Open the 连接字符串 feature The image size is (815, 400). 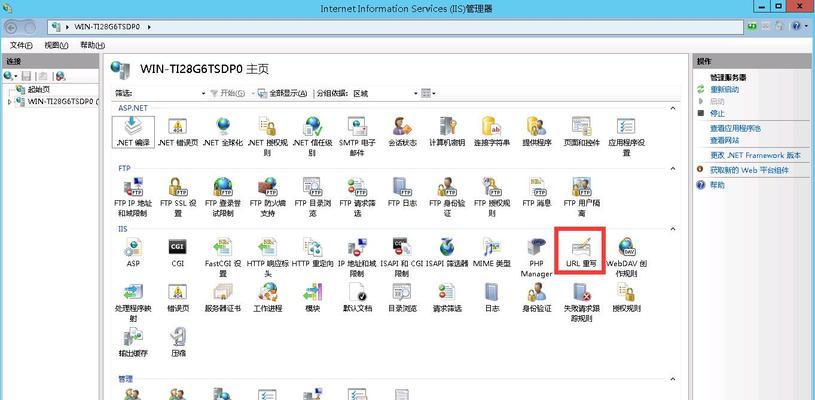pyautogui.click(x=492, y=131)
